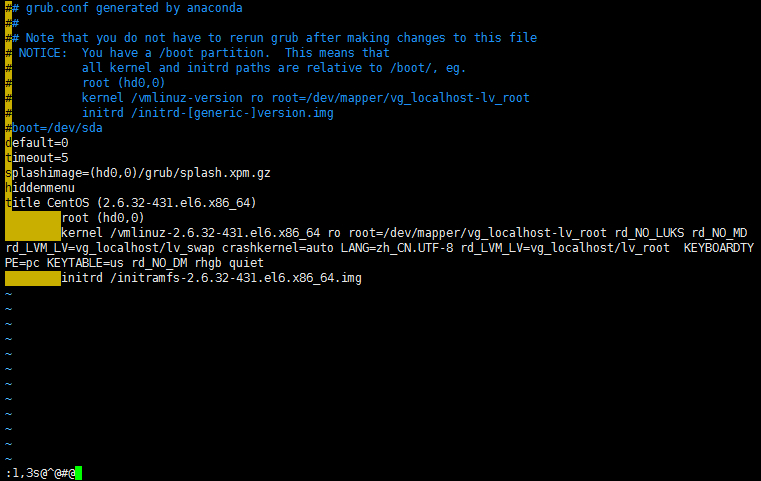Click the 'title CentOS' entry line
The image size is (761, 481).
click(x=131, y=202)
